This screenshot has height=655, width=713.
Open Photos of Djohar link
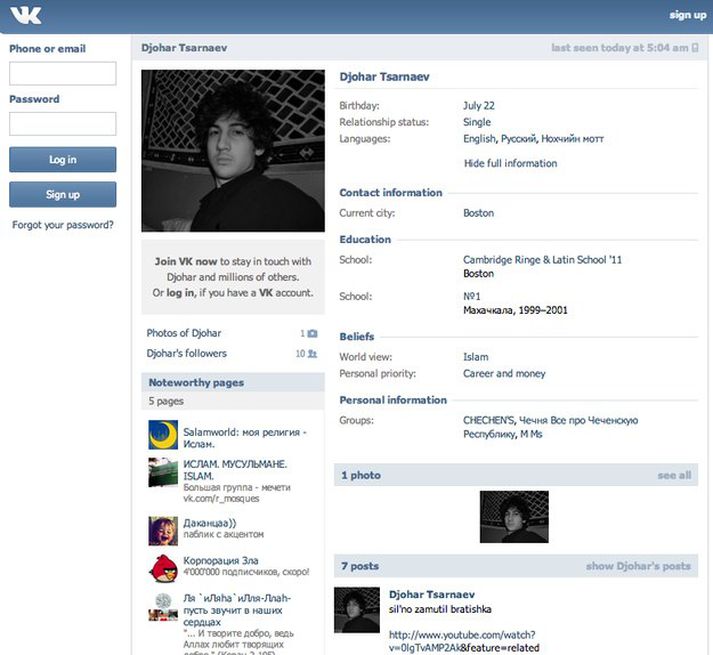(184, 333)
